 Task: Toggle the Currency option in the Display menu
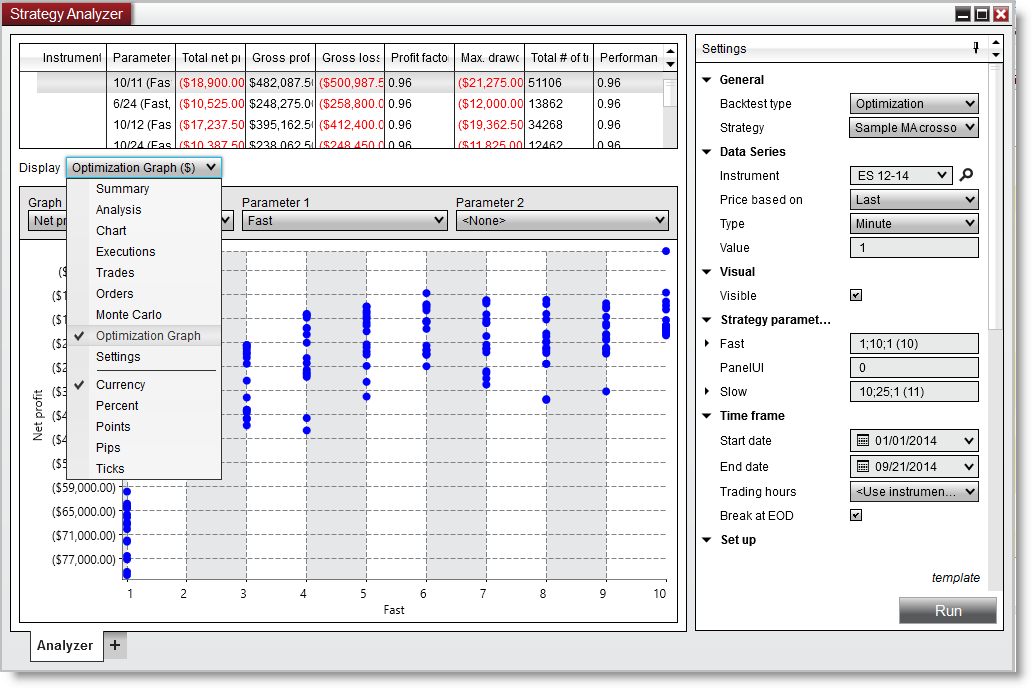click(x=120, y=384)
